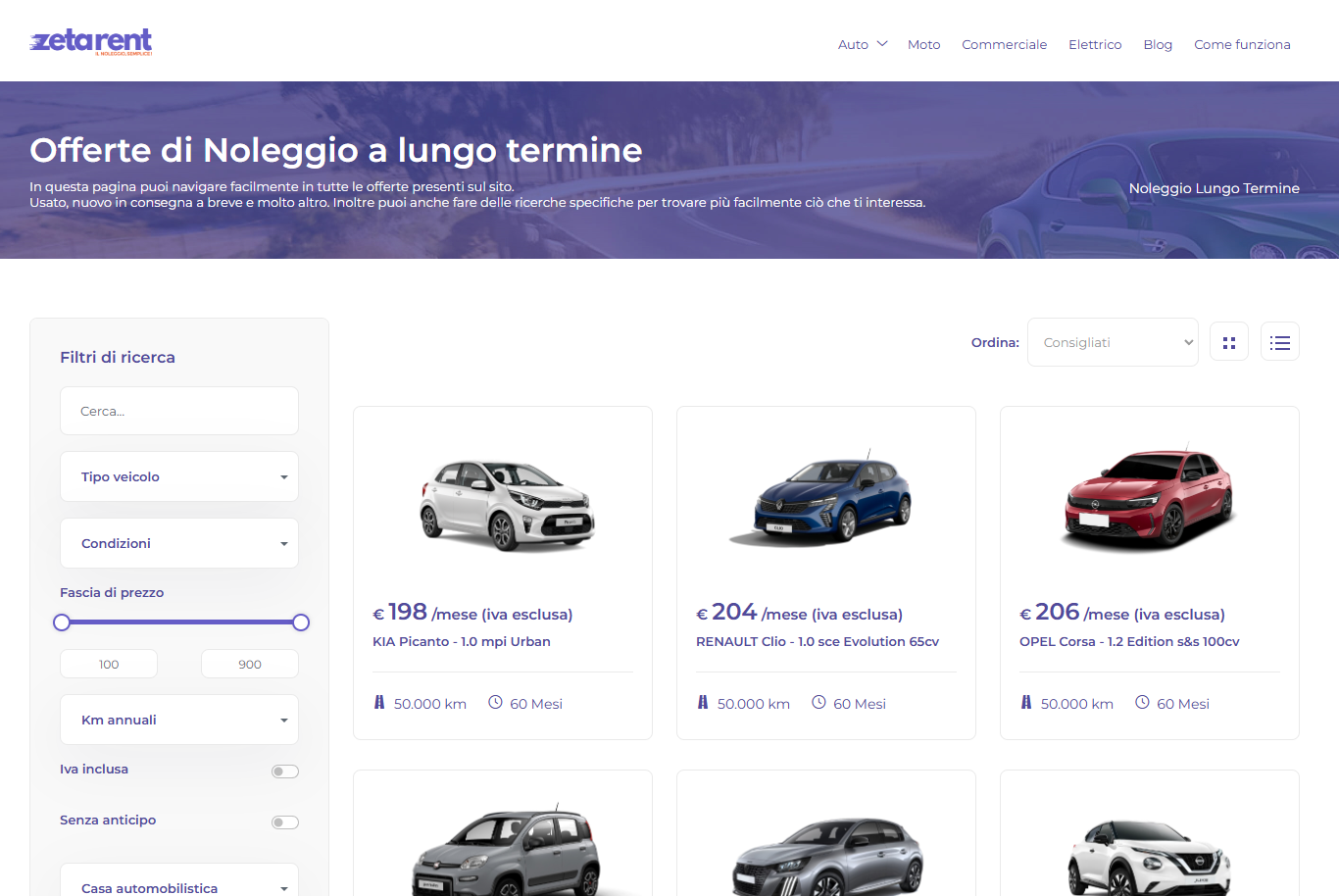Open the Tipo veicolo dropdown
This screenshot has height=896, width=1339.
[x=179, y=476]
